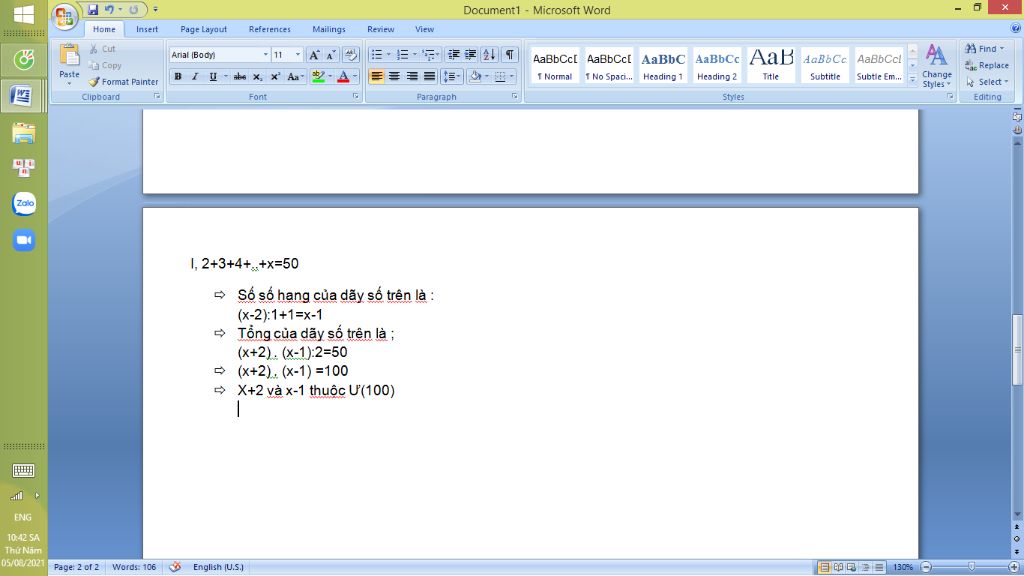This screenshot has height=576, width=1024.
Task: Switch to the Insert tab
Action: (x=147, y=29)
